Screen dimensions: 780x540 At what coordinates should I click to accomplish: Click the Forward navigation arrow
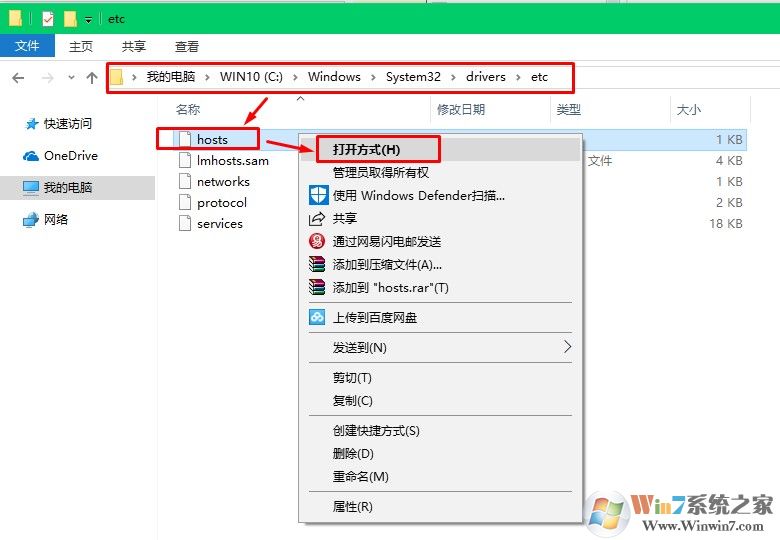point(47,78)
